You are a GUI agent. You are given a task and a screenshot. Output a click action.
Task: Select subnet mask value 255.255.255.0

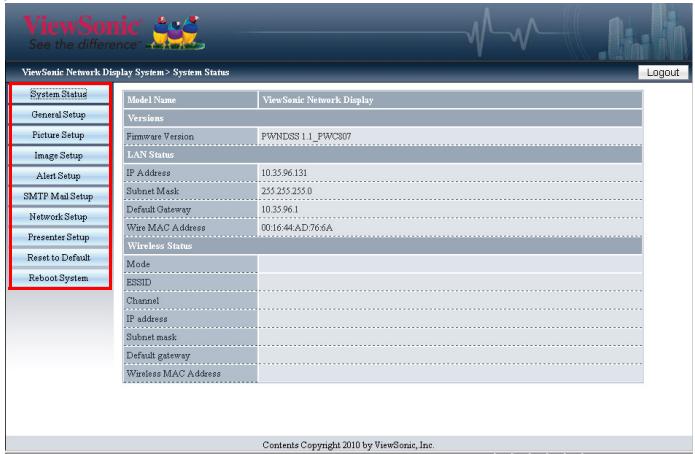[286, 191]
